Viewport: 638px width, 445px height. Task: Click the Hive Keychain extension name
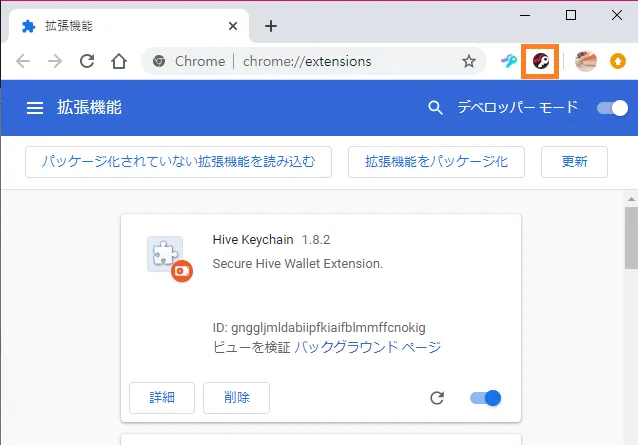pos(253,240)
